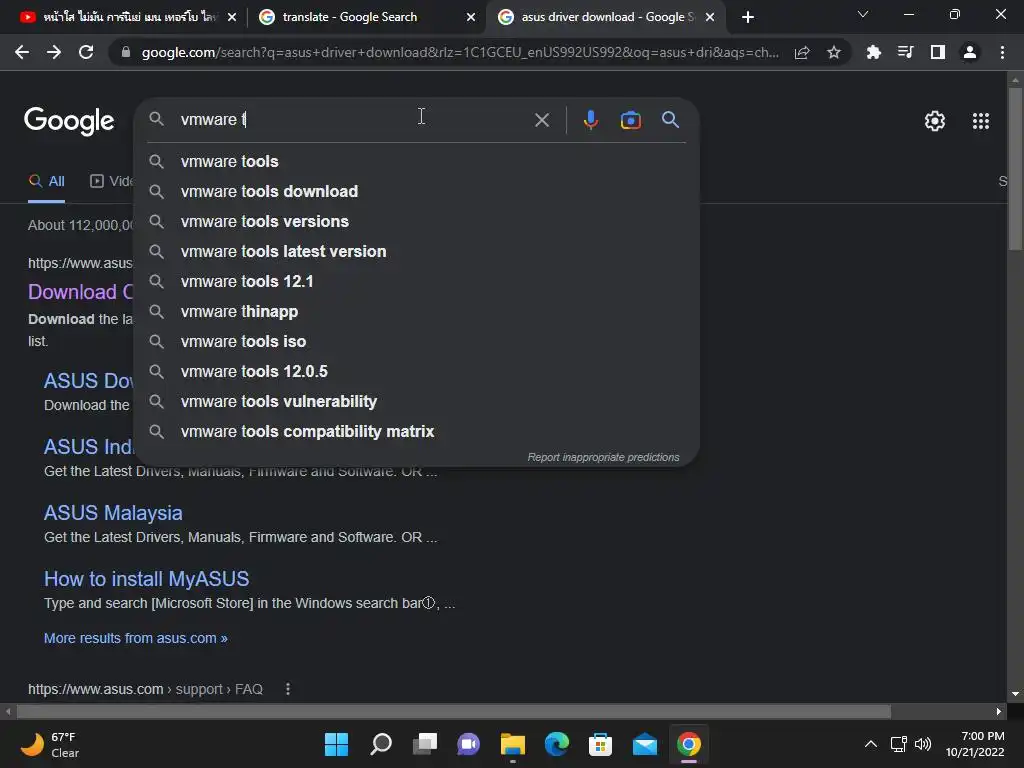Image resolution: width=1024 pixels, height=768 pixels.
Task: Start voice search with microphone
Action: 590,120
